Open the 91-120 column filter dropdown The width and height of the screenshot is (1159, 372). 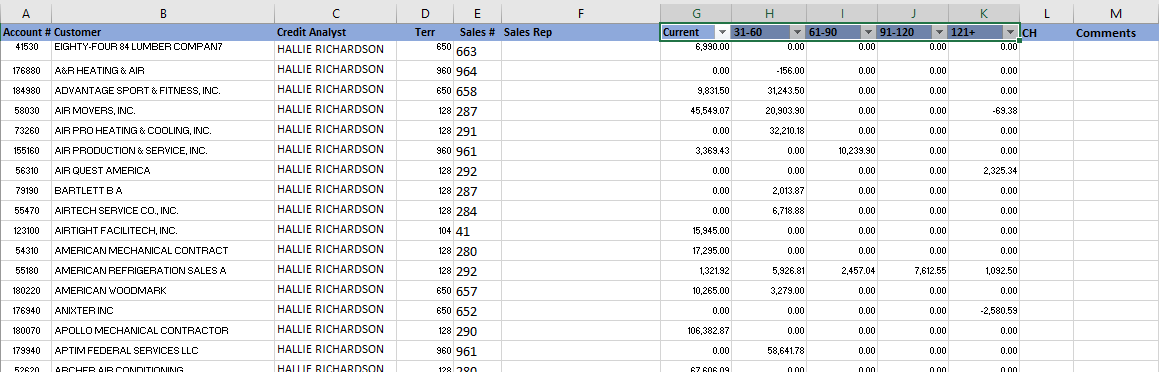(939, 33)
